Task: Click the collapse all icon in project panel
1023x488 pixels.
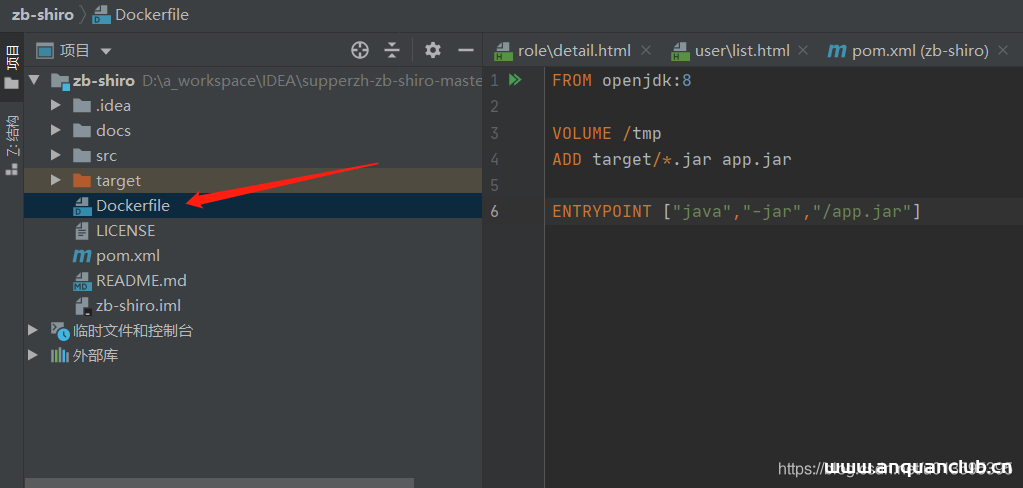Action: 392,50
